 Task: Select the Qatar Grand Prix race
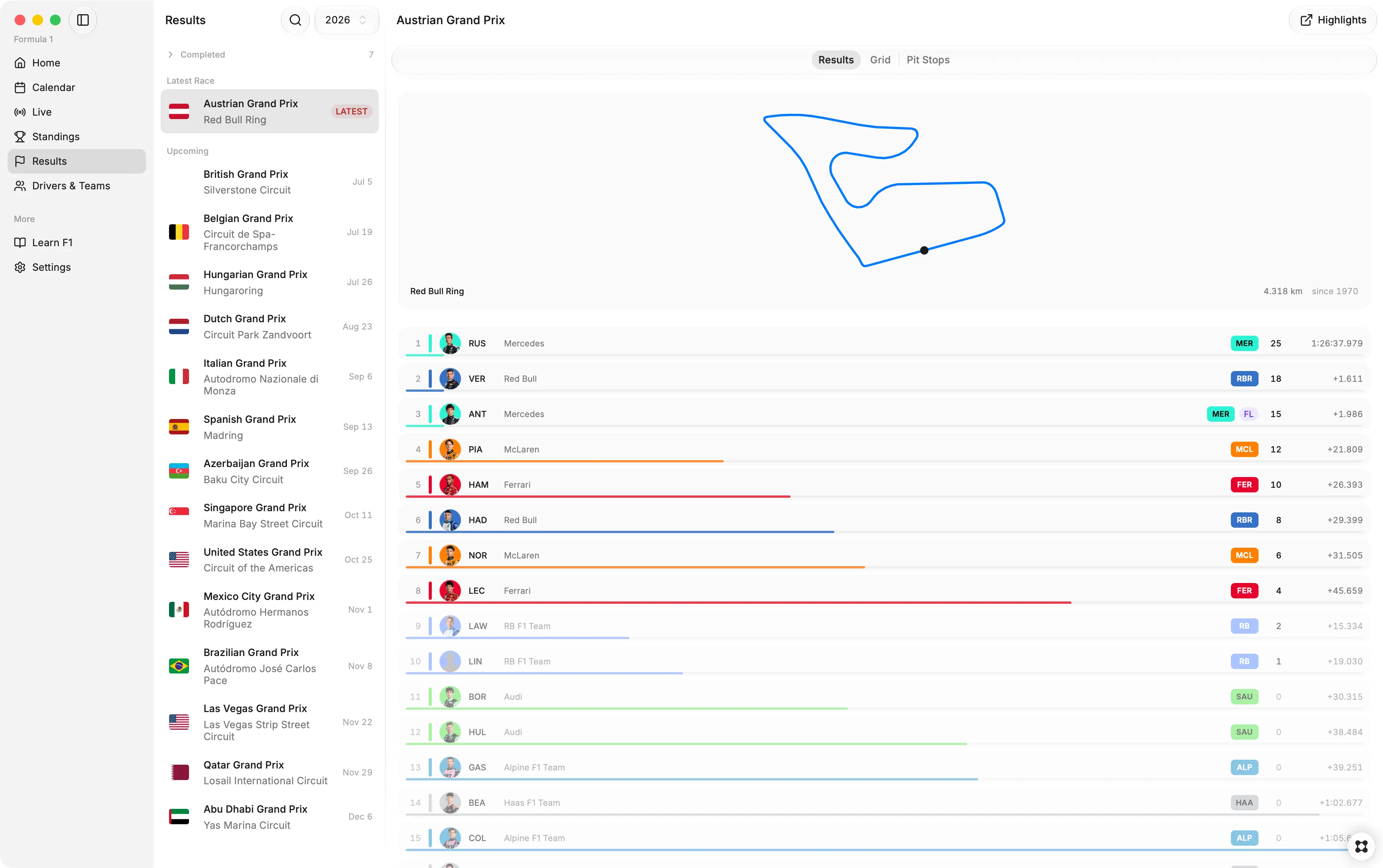coord(269,773)
